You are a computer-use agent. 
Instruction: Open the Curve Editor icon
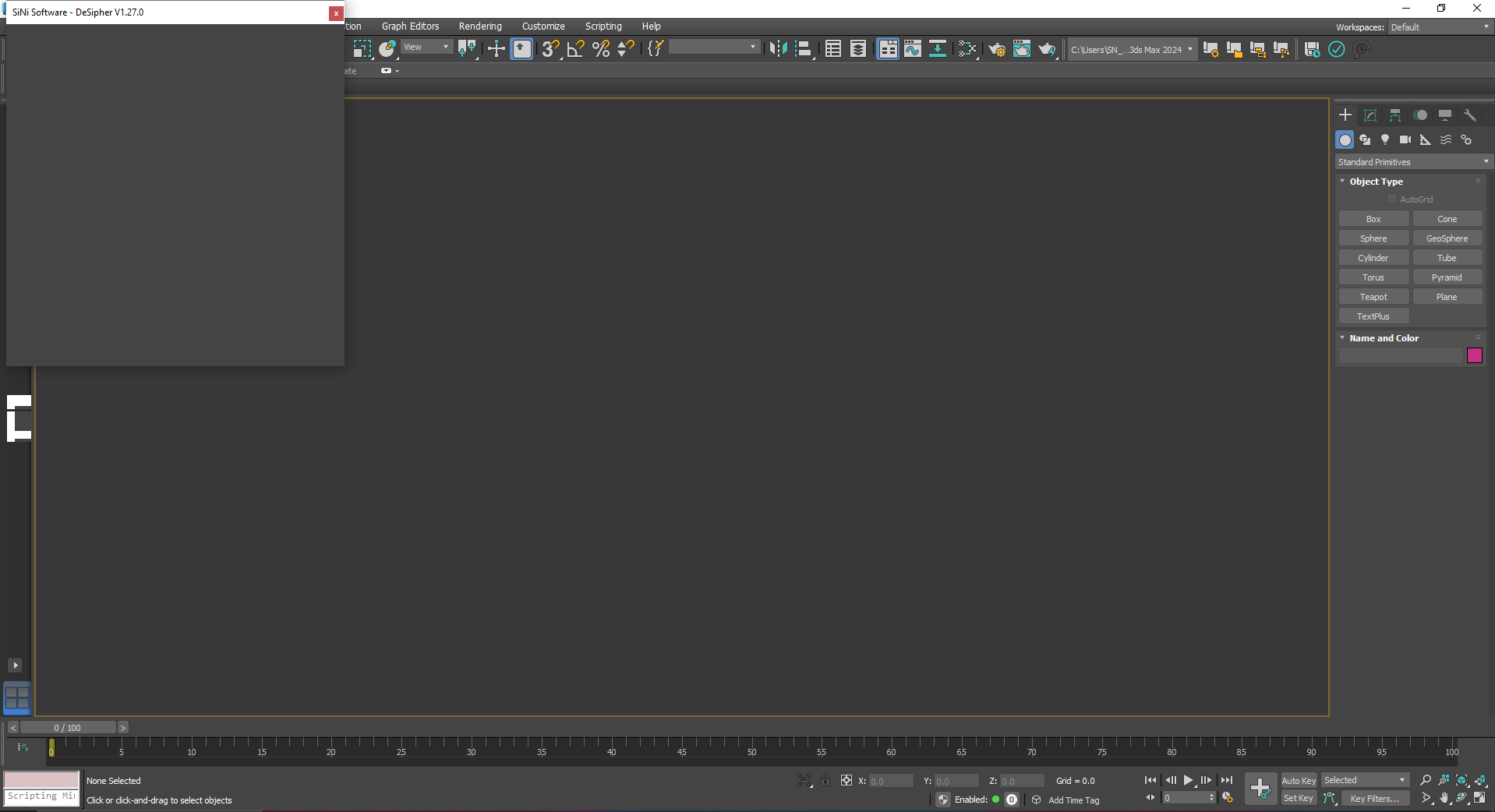913,49
